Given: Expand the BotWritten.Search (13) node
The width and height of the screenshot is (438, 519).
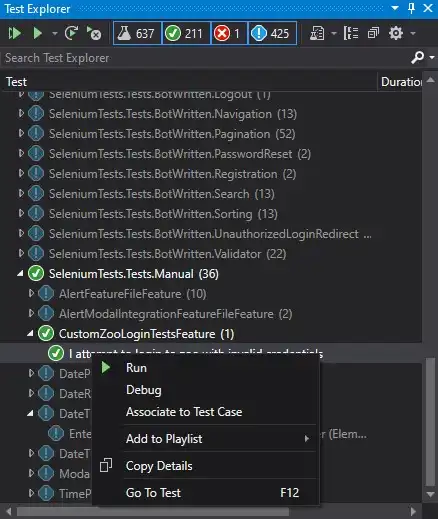Looking at the screenshot, I should pyautogui.click(x=21, y=193).
